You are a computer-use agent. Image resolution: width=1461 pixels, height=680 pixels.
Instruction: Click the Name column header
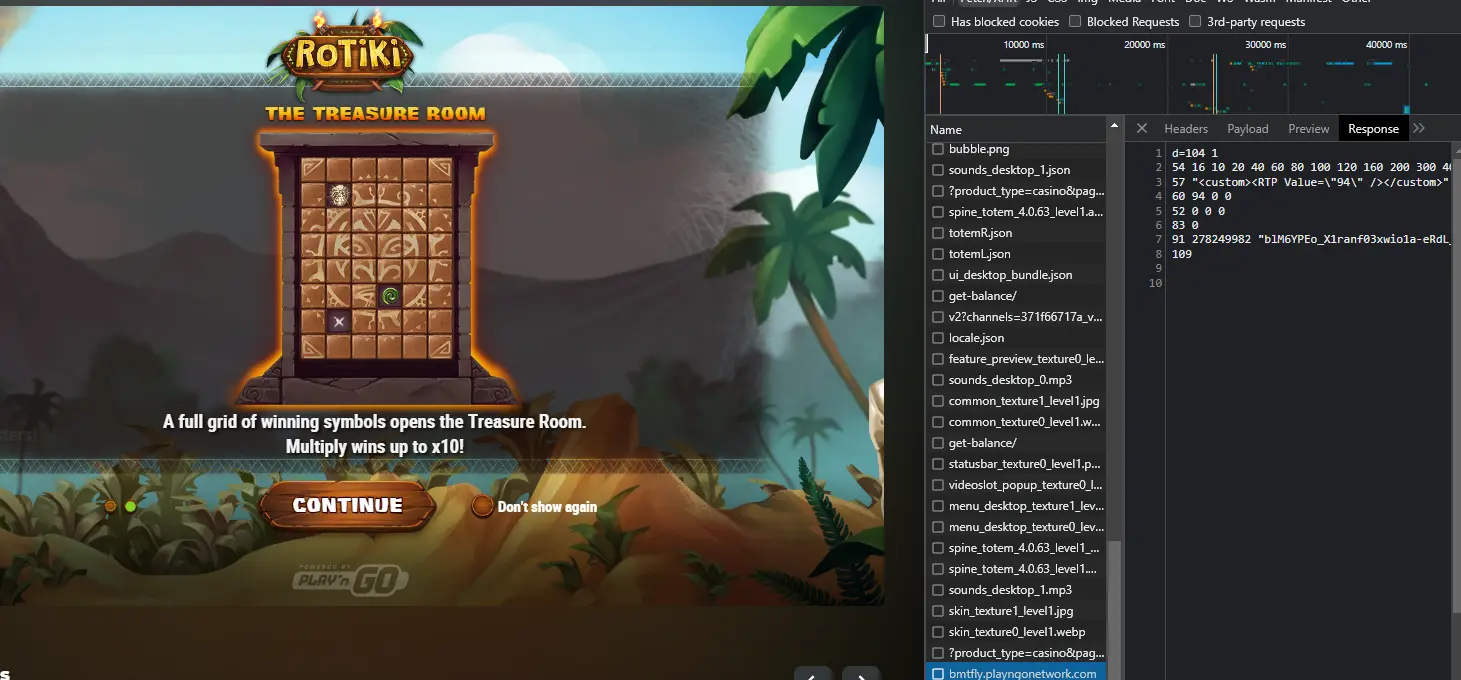pos(1015,129)
